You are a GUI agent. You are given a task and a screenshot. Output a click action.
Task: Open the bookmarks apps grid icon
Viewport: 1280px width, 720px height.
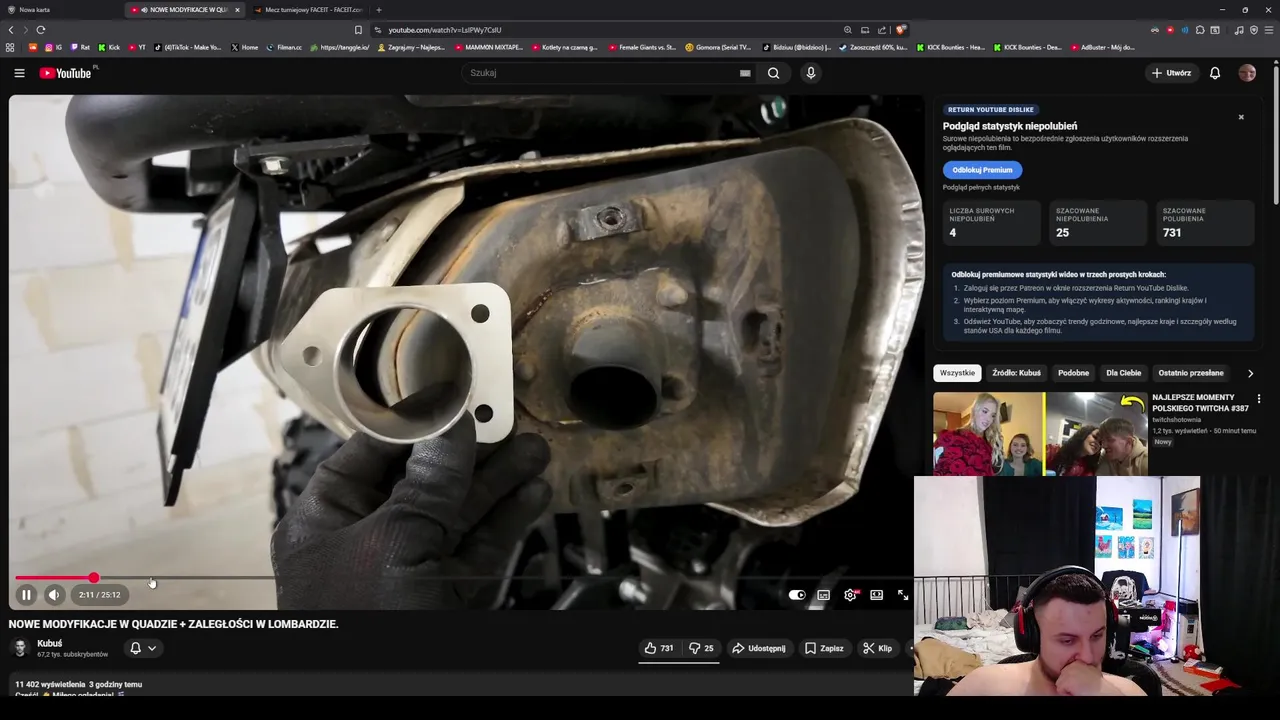tap(10, 47)
